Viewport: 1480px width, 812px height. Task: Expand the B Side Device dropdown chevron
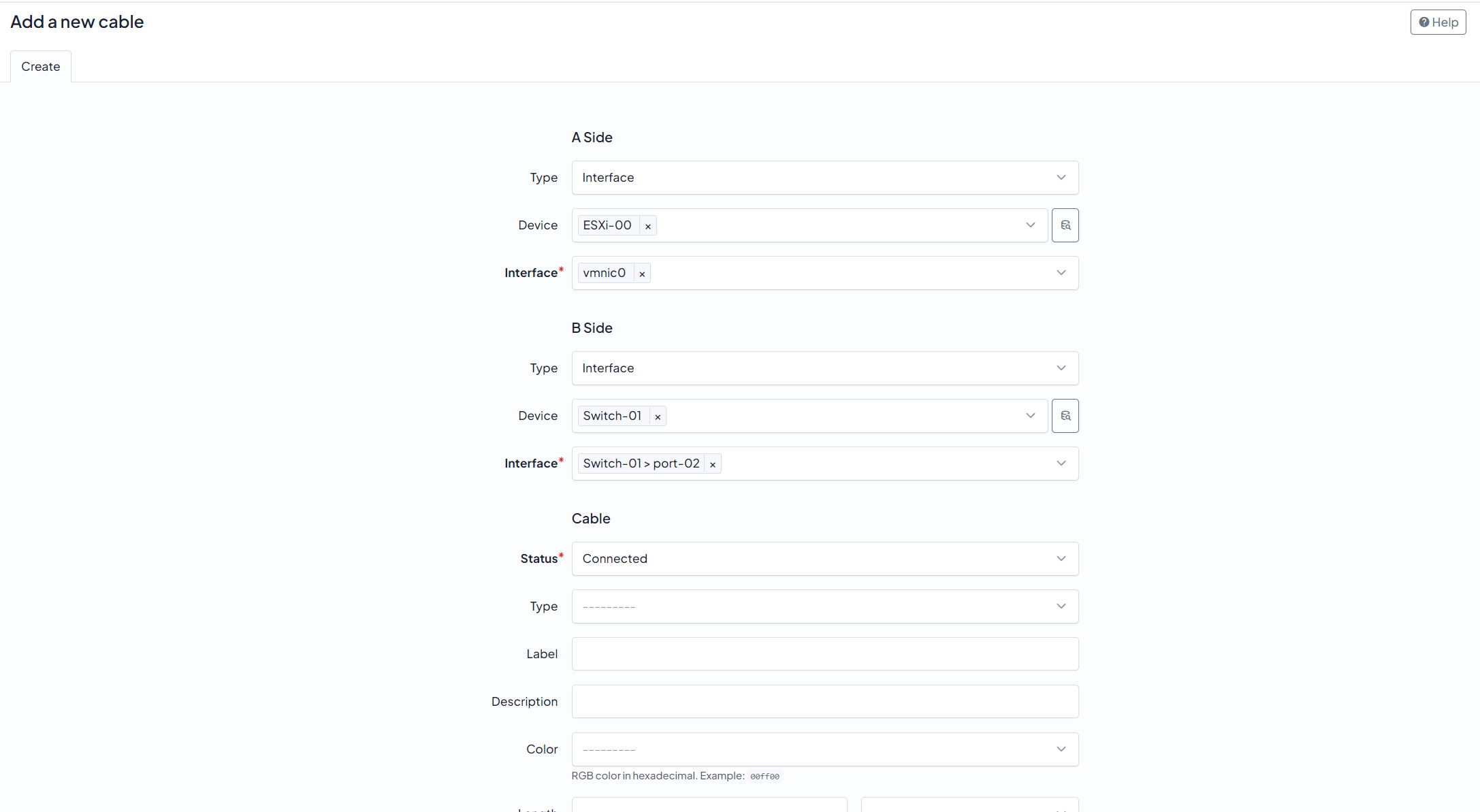click(1030, 416)
